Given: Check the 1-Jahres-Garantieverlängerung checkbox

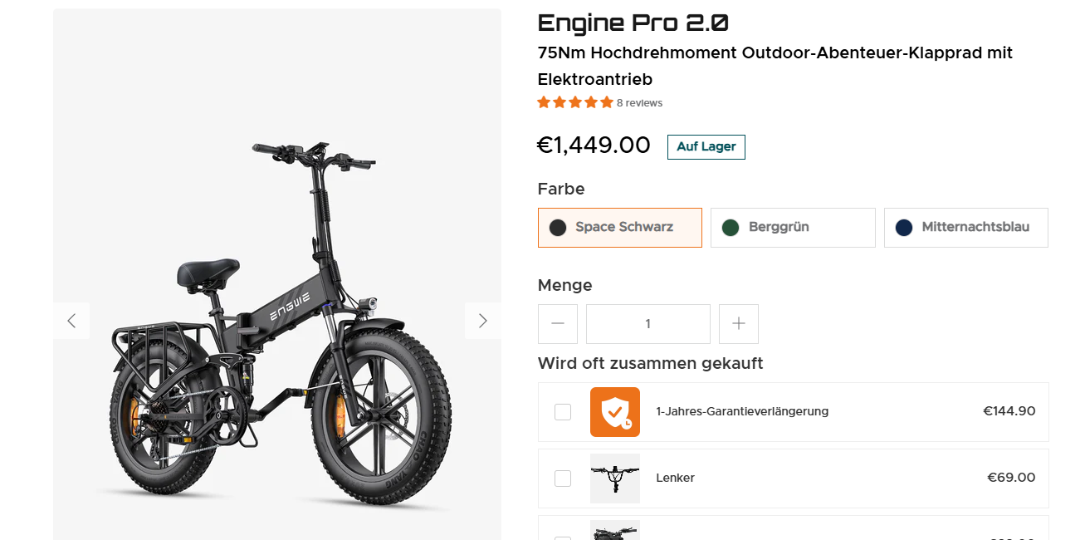Looking at the screenshot, I should [563, 412].
